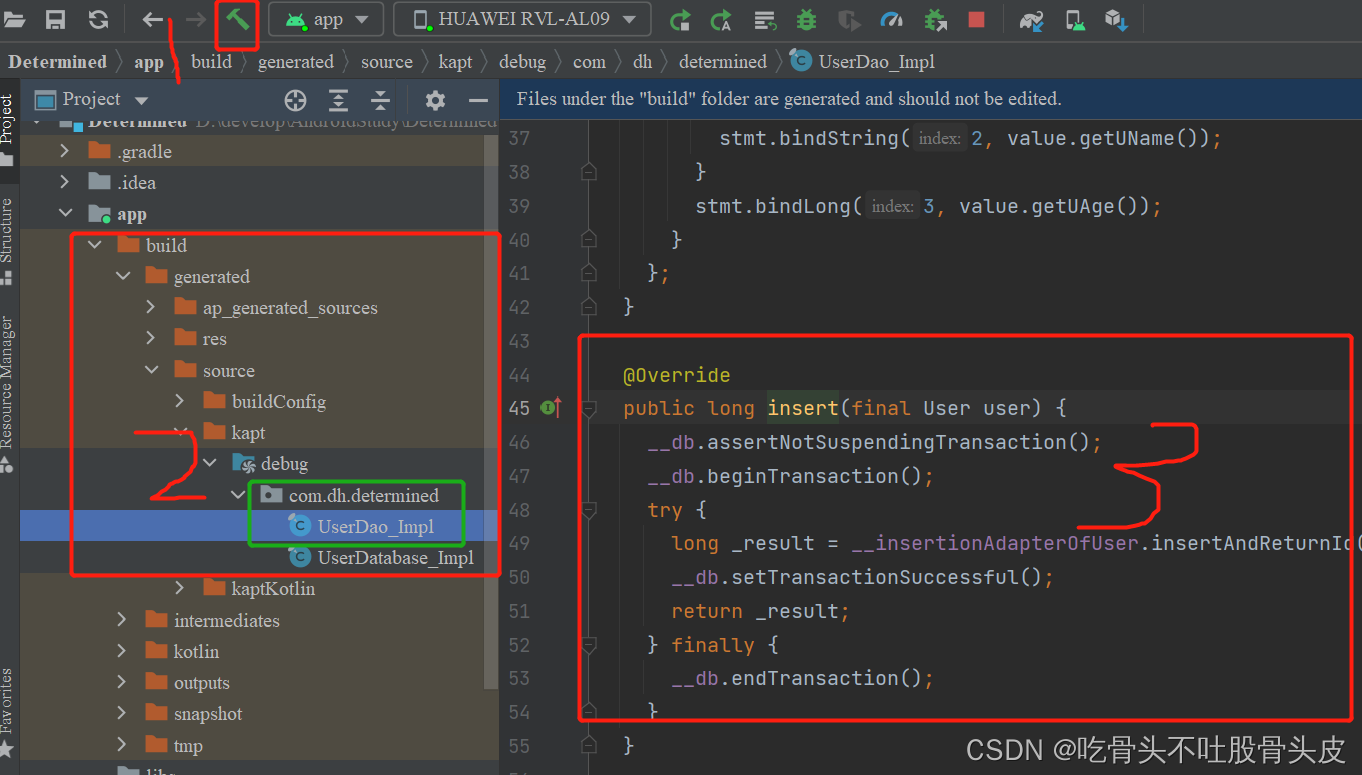
Task: Fold the insert method at line 45
Action: coord(588,409)
